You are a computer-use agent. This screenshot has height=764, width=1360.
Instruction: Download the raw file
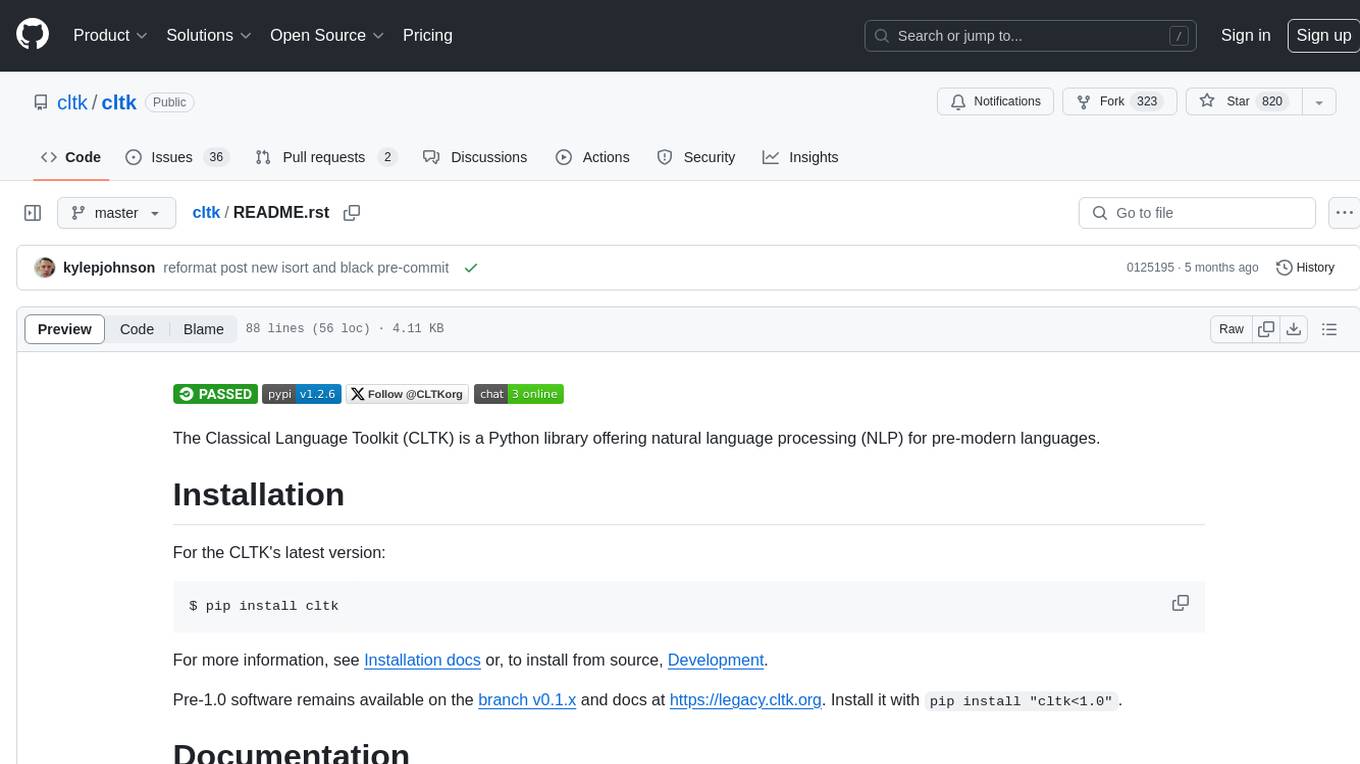coord(1293,329)
